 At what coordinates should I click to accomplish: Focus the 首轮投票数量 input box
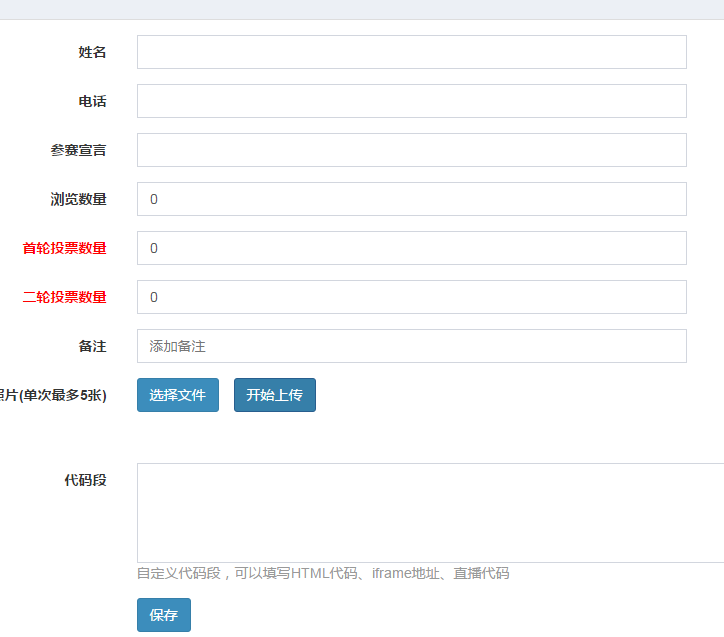pos(411,248)
